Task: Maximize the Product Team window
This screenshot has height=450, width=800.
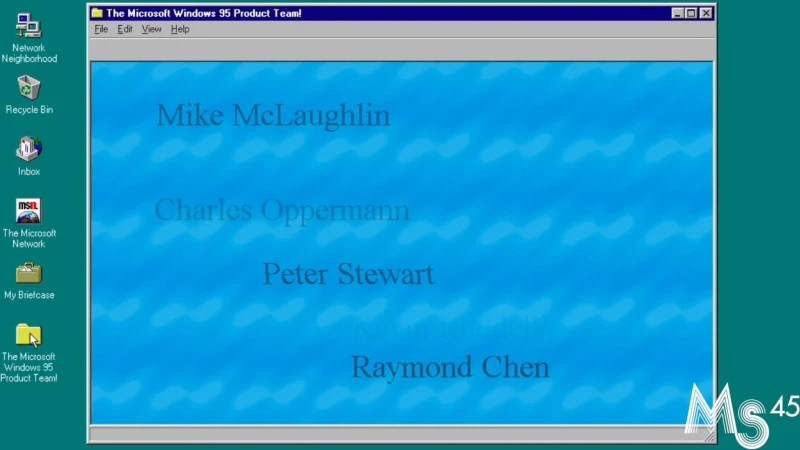Action: [691, 13]
